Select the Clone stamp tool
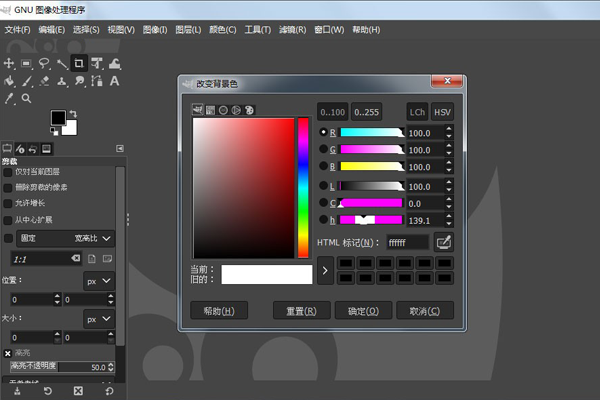 coord(62,81)
